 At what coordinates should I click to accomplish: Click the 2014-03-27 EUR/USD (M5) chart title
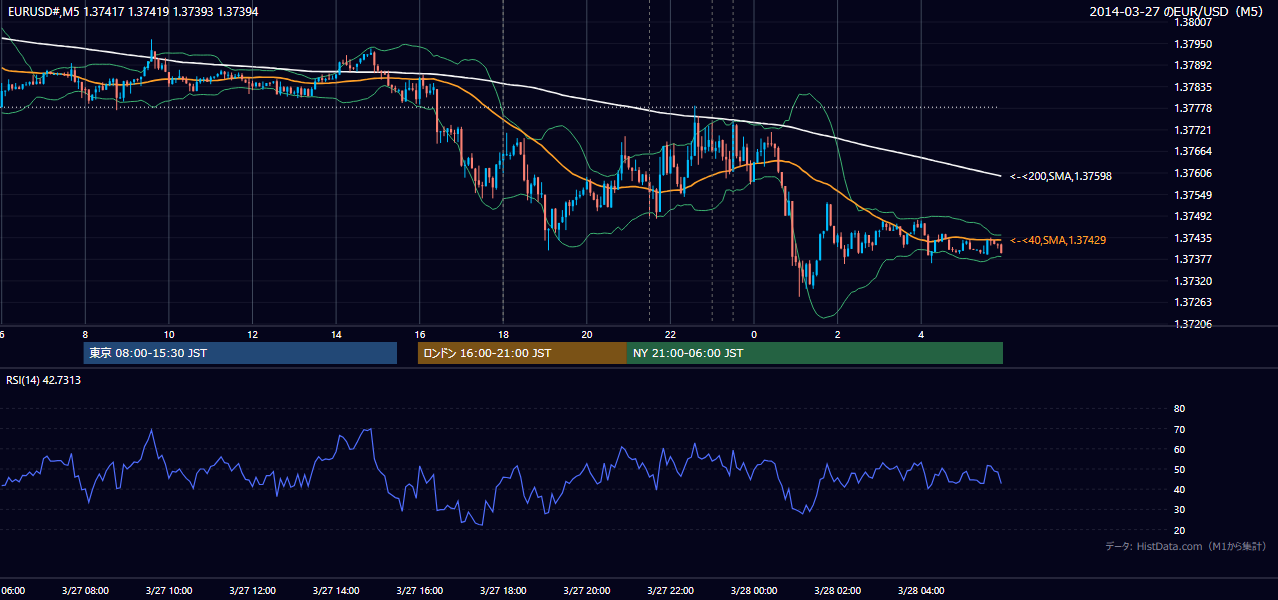click(1177, 11)
